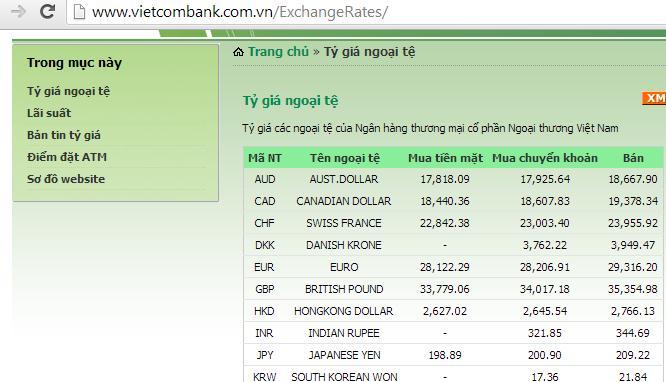
Task: Click the browser reload icon
Action: [47, 11]
